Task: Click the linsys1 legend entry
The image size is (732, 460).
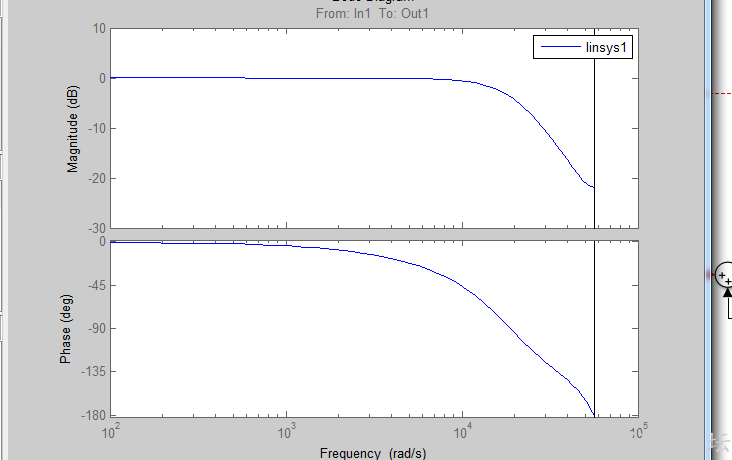Action: pyautogui.click(x=583, y=47)
